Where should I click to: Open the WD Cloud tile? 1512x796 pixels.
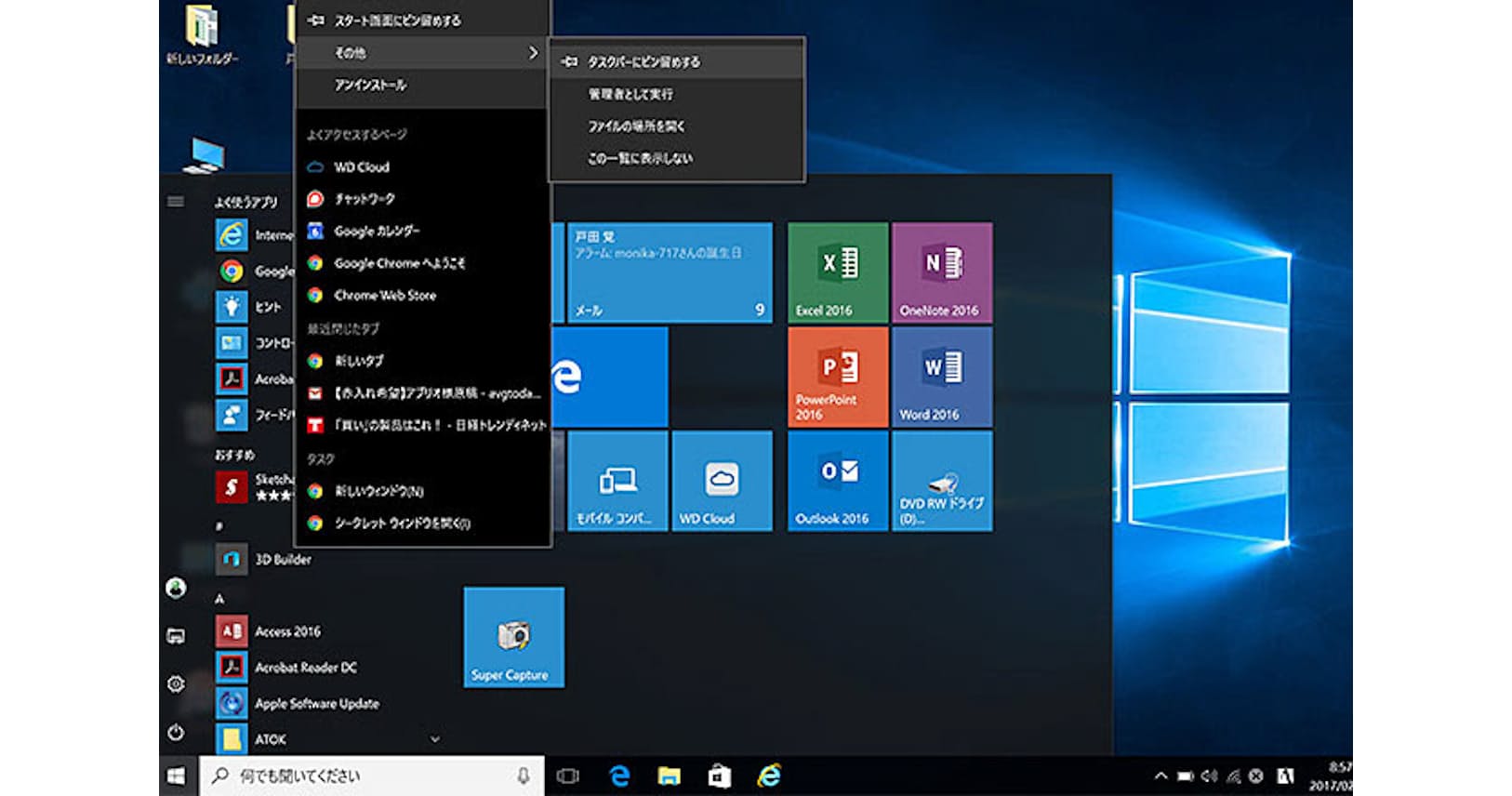[x=721, y=481]
